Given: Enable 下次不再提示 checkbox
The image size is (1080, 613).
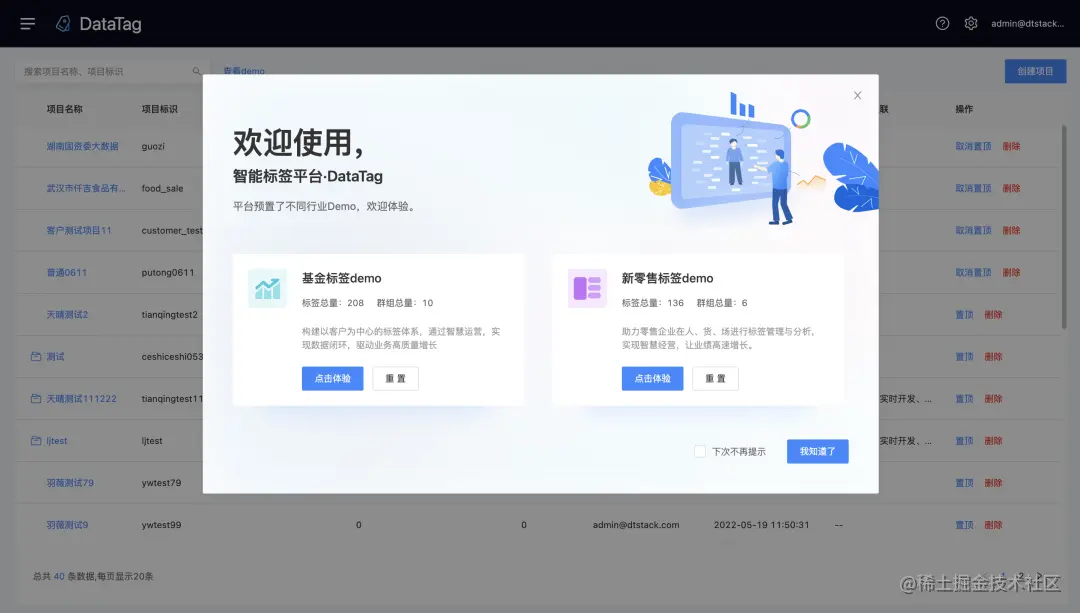Looking at the screenshot, I should pyautogui.click(x=700, y=451).
